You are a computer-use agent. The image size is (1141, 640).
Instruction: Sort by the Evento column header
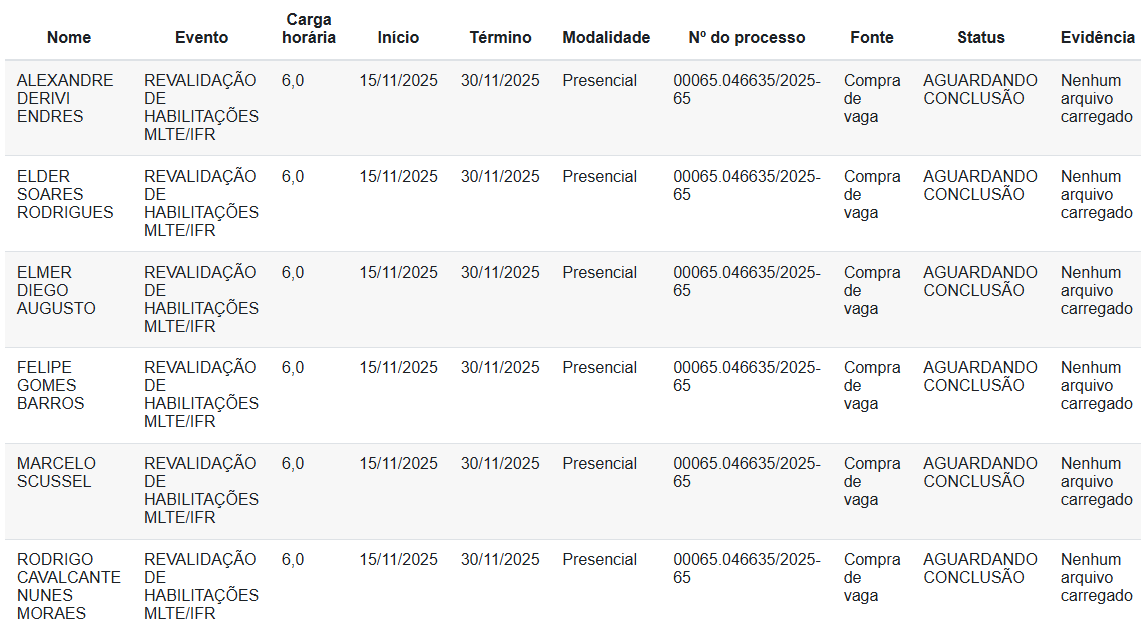pyautogui.click(x=201, y=37)
